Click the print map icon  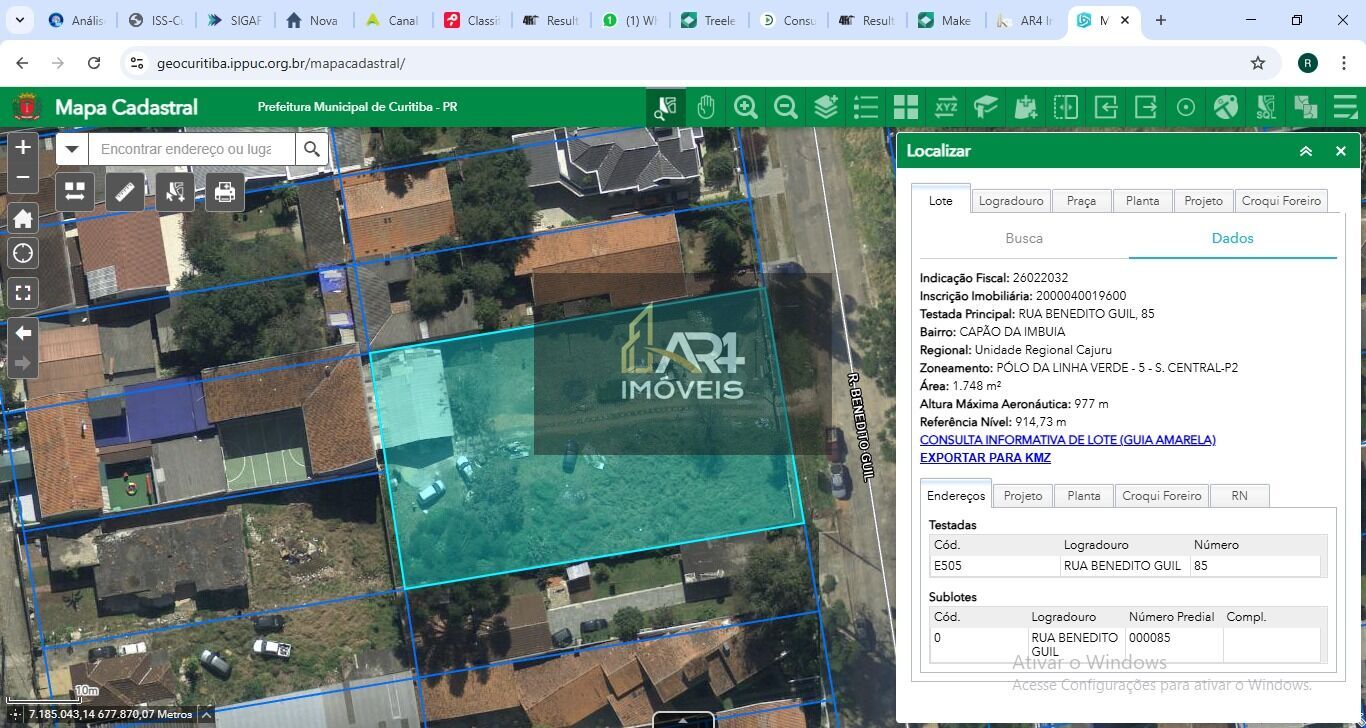(x=225, y=191)
